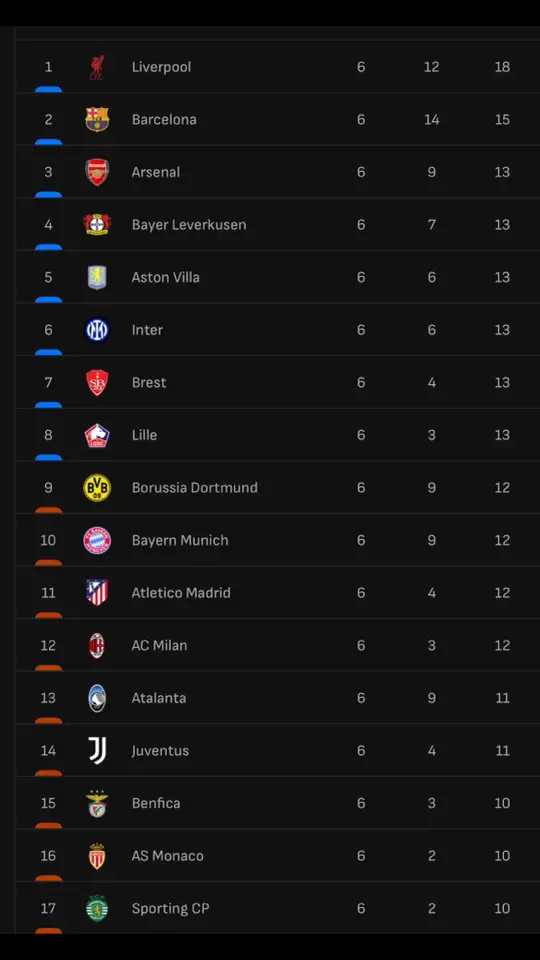This screenshot has height=960, width=540.
Task: Click the Liverpool club crest
Action: click(97, 67)
